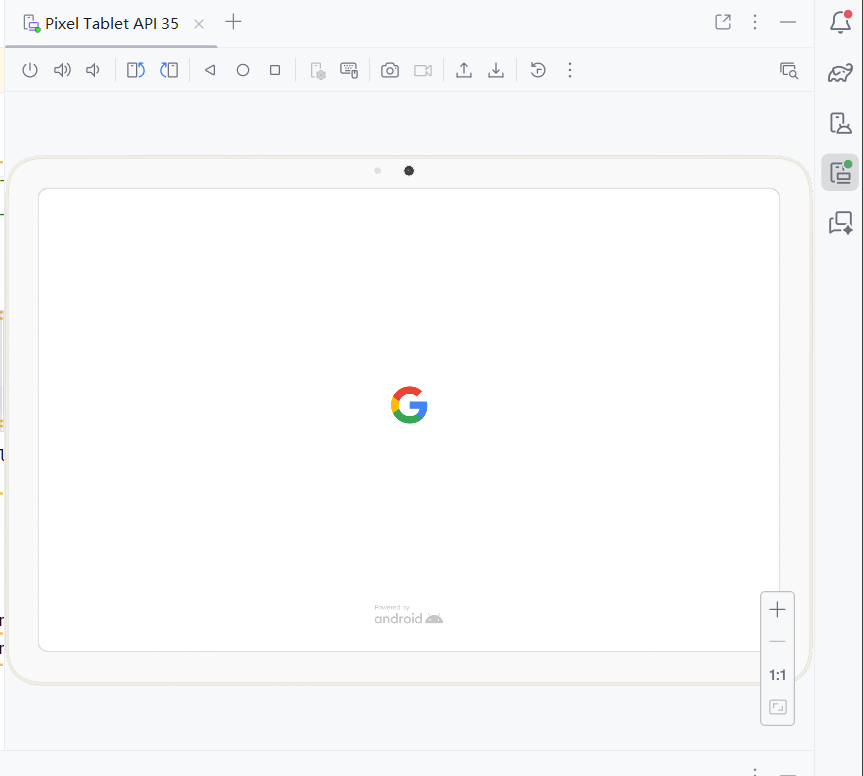
Task: Open the Gemini AI chat panel
Action: click(x=840, y=223)
